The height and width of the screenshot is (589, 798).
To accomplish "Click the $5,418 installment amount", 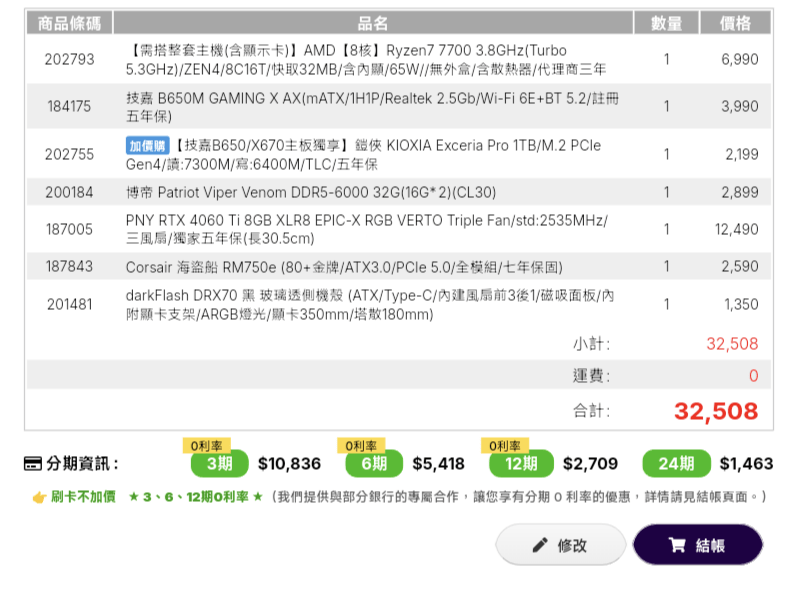I will point(438,464).
